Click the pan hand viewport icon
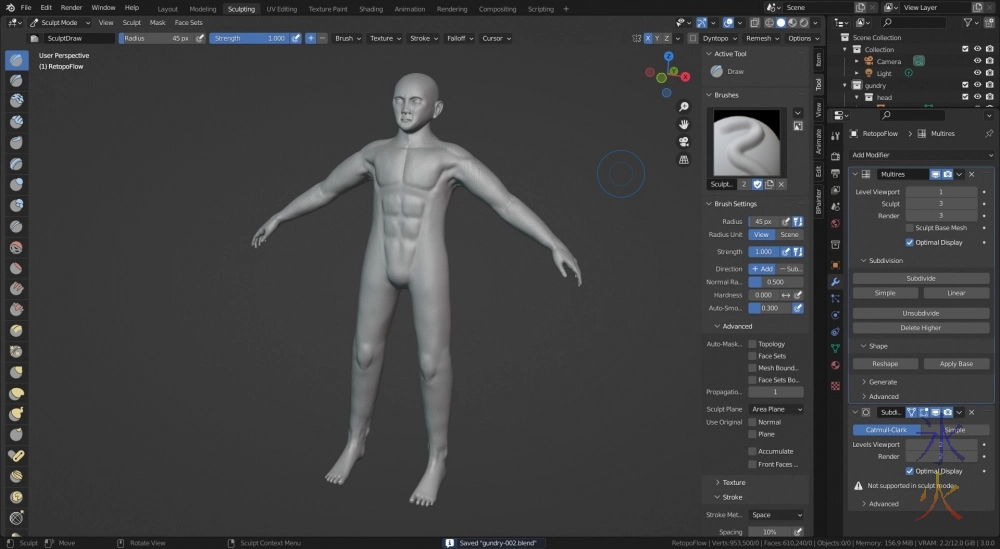 pyautogui.click(x=684, y=124)
